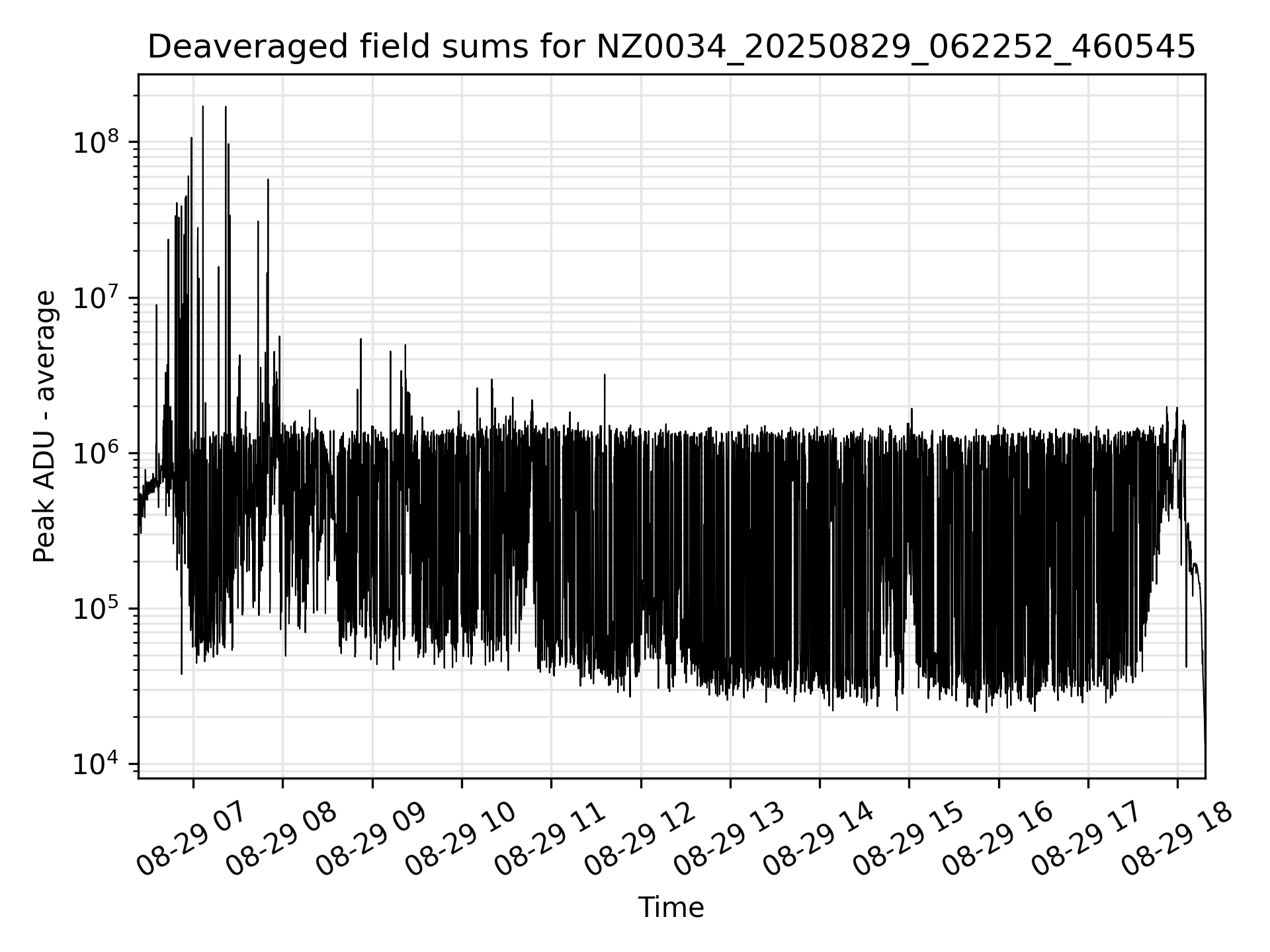Click the 'Time' x-axis label
This screenshot has width=1270, height=952.
coord(671,908)
